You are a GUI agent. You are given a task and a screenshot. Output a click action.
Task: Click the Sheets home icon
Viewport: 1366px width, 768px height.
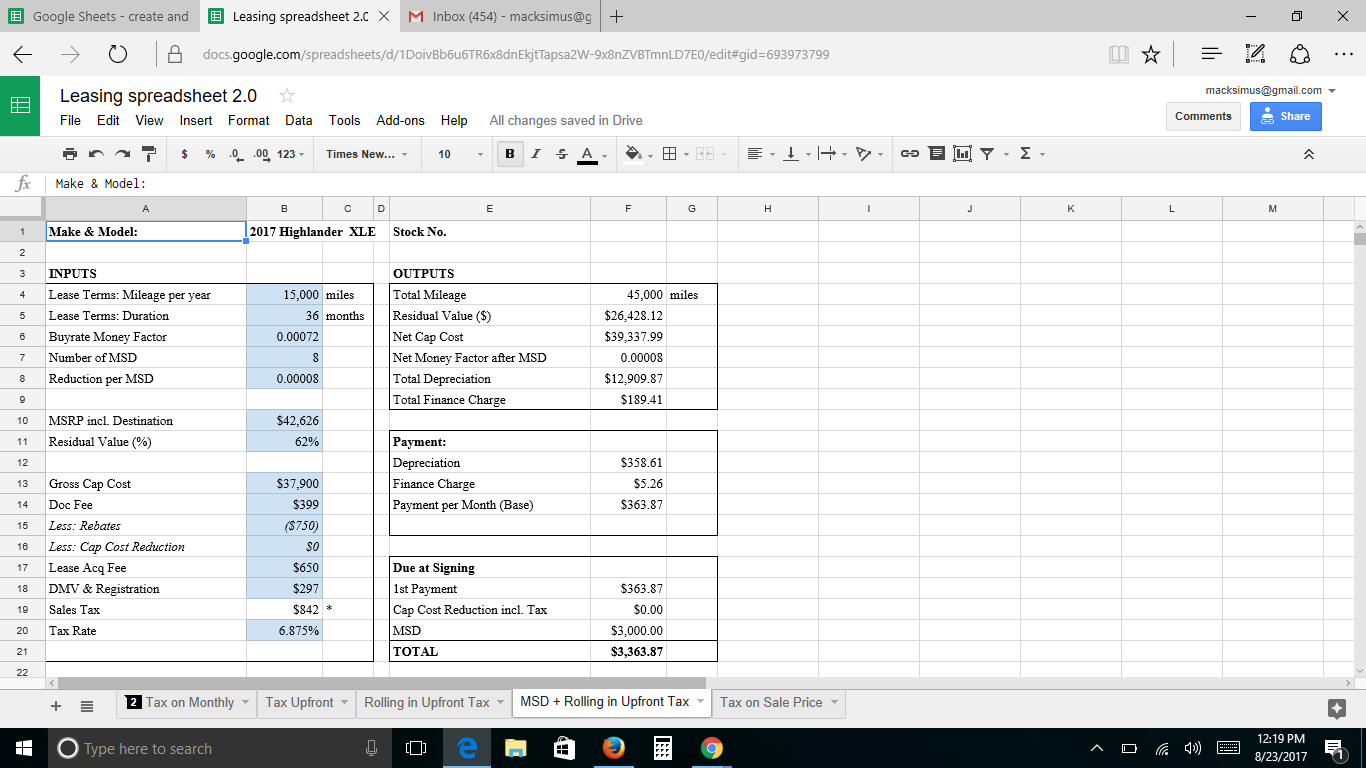click(20, 105)
